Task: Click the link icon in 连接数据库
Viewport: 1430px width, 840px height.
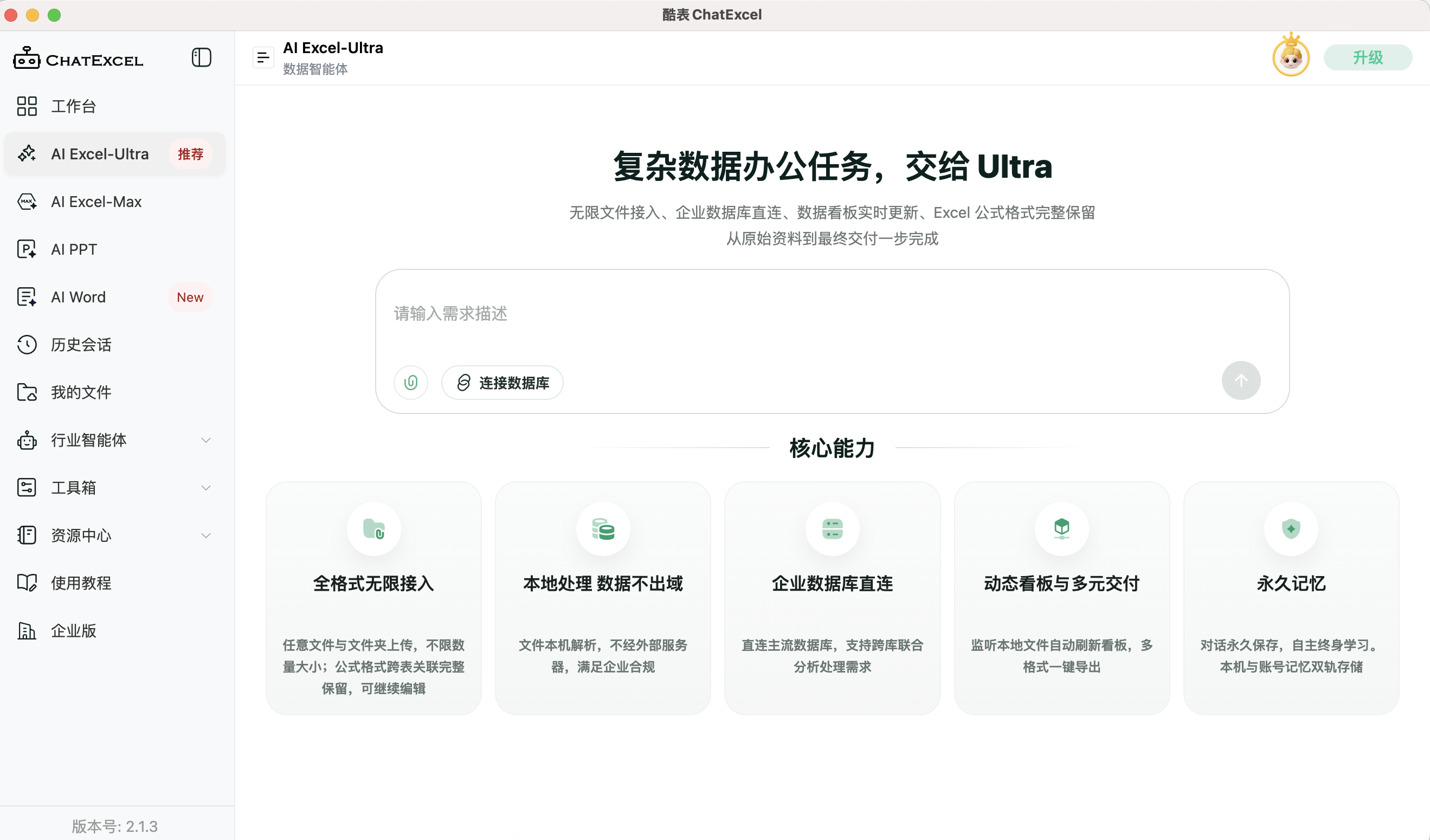Action: 463,383
